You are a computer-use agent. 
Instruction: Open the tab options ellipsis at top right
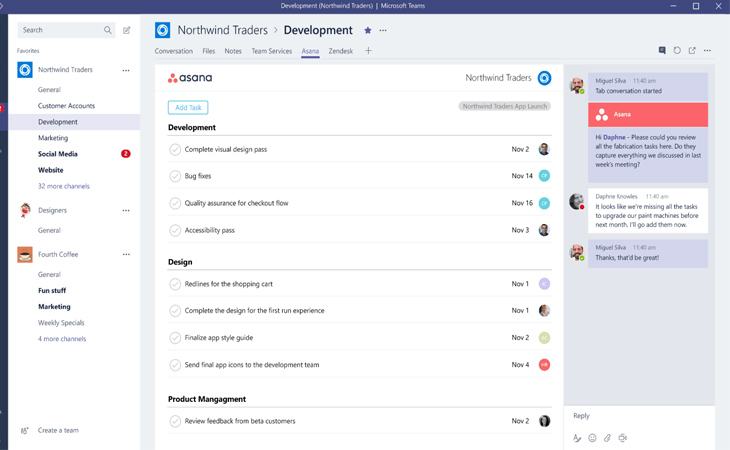pyautogui.click(x=707, y=50)
